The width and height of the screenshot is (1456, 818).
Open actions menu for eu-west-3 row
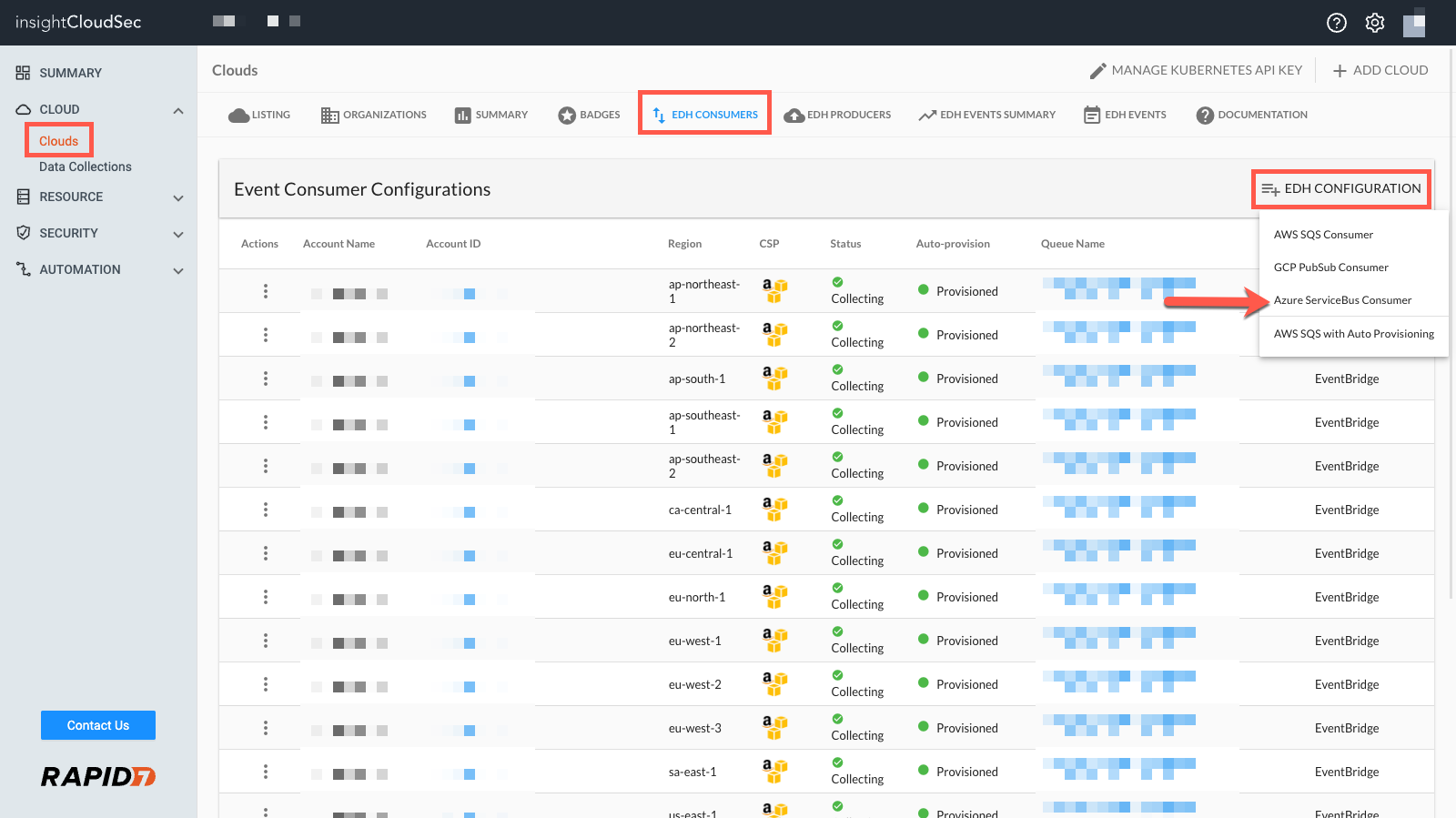click(x=266, y=728)
